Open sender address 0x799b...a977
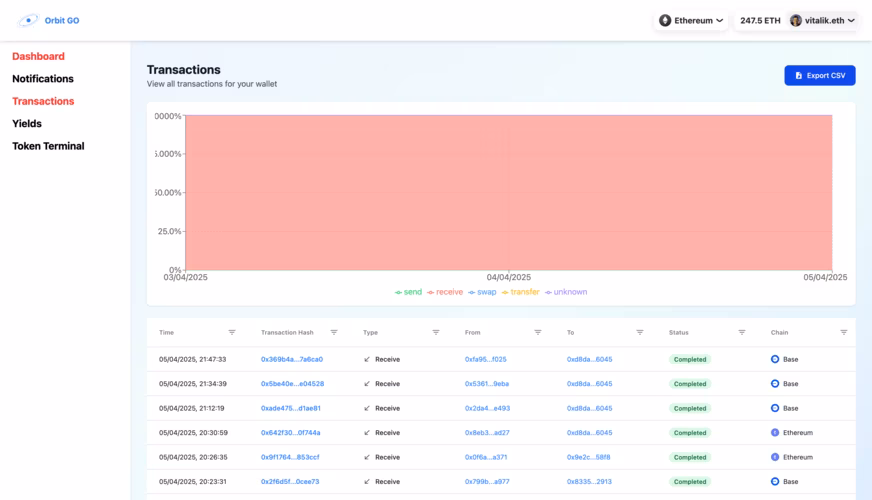Image resolution: width=872 pixels, height=500 pixels. pos(487,482)
